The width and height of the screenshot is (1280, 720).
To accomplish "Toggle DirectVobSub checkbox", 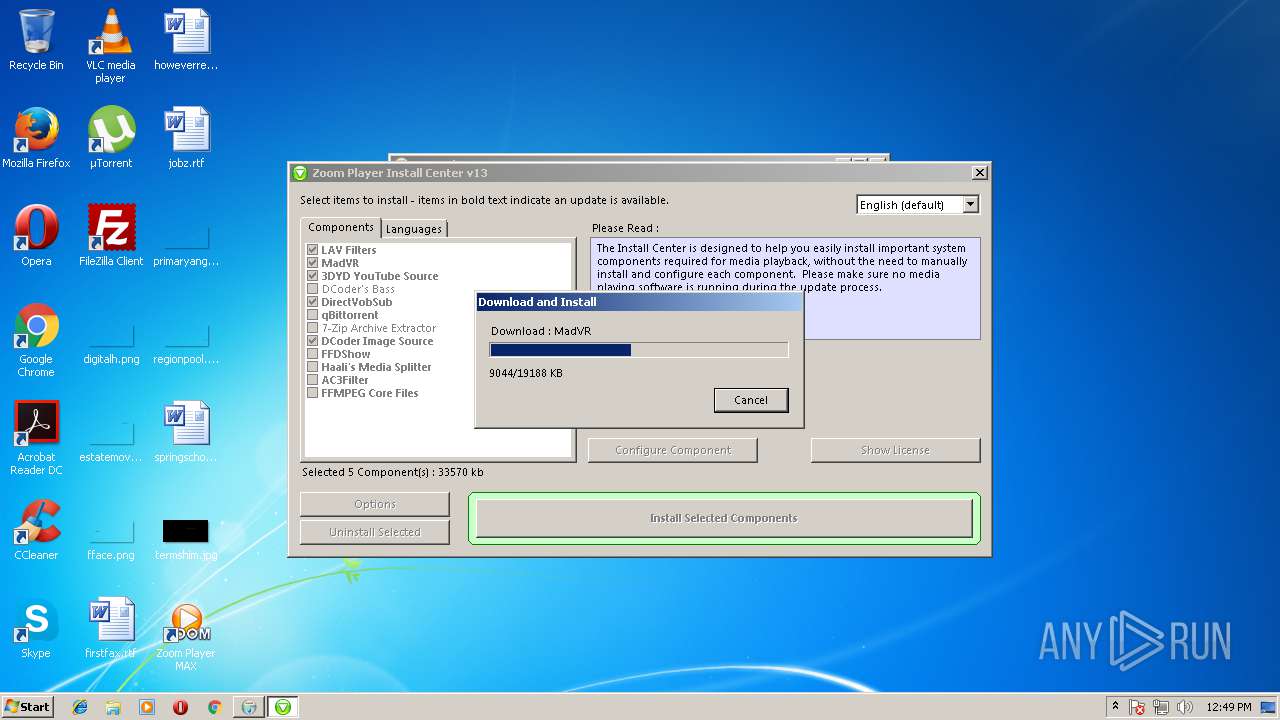I will click(x=313, y=302).
